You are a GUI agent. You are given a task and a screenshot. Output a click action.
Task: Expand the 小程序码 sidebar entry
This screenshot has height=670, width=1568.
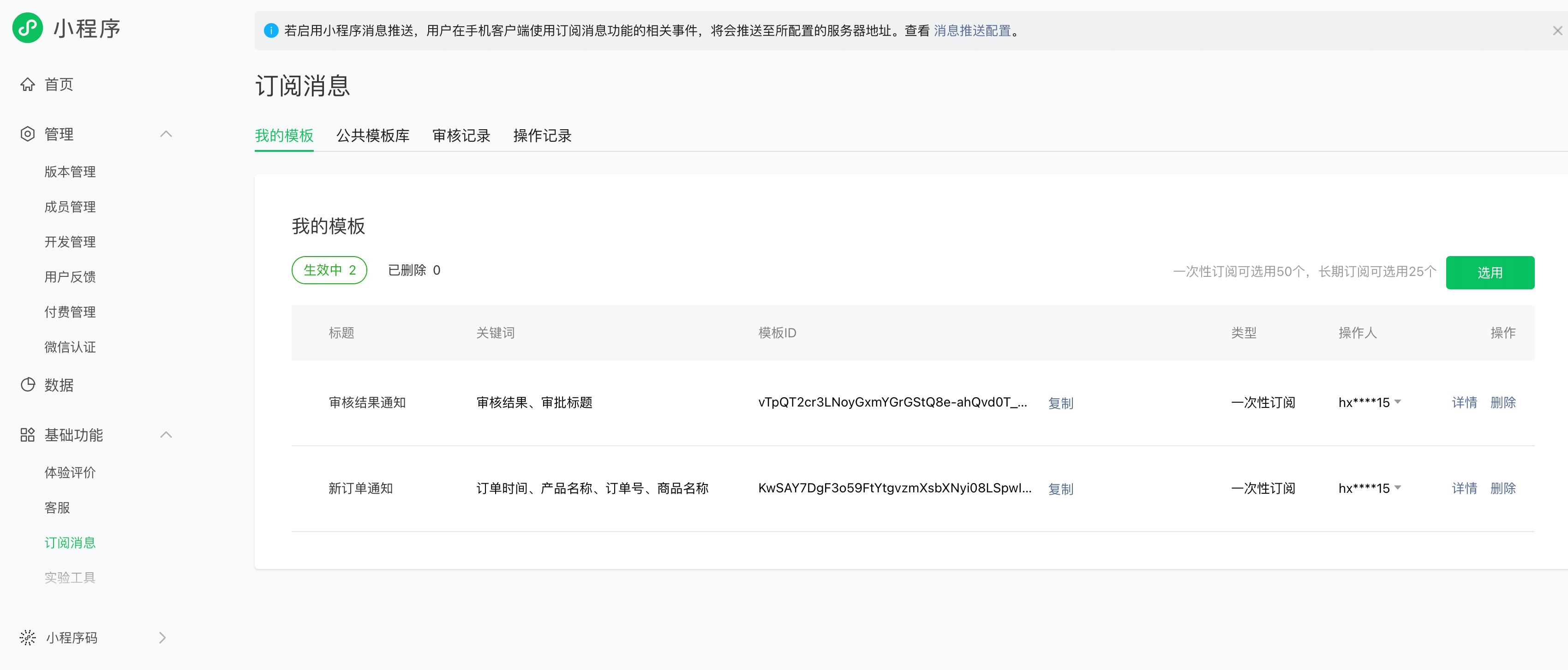click(162, 637)
